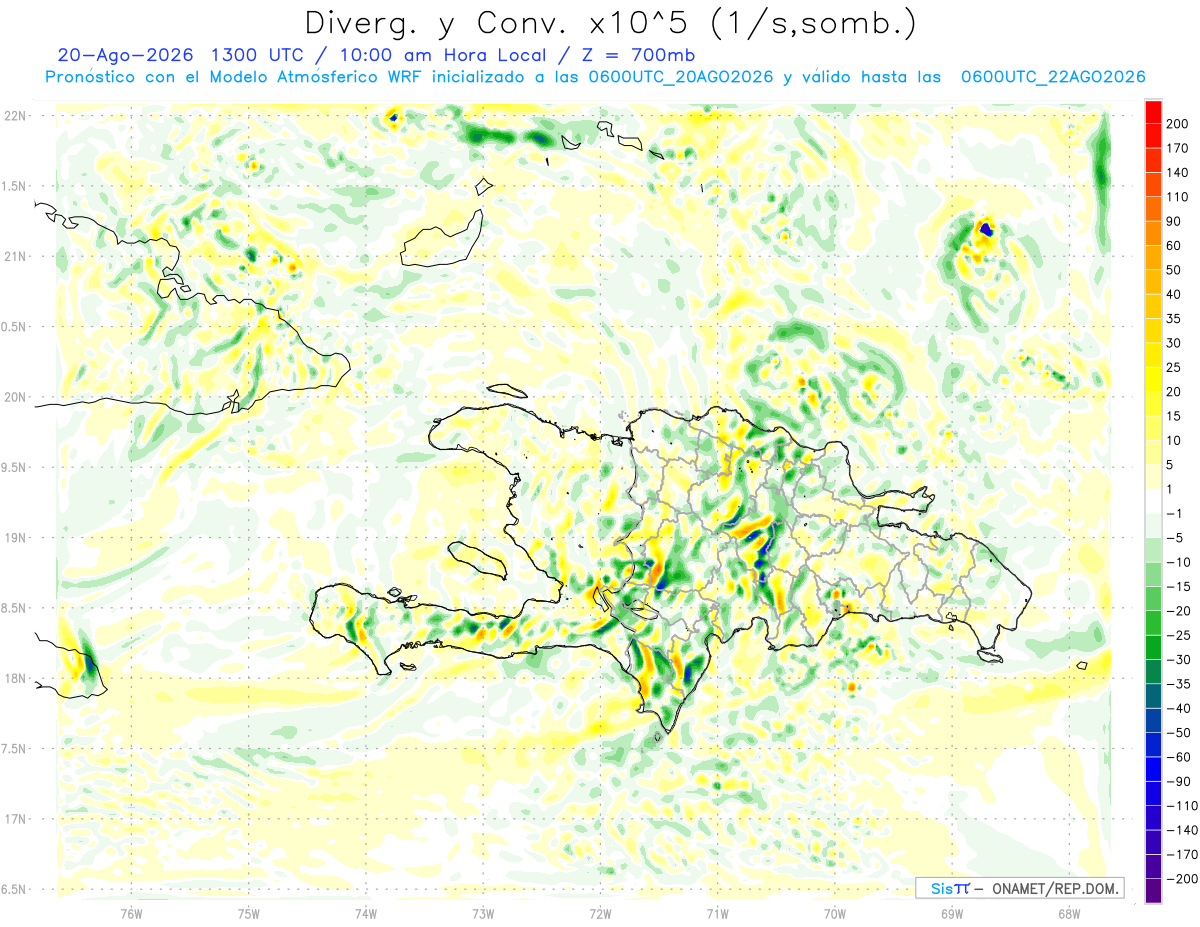The height and width of the screenshot is (927, 1200).
Task: Click the '-5' value on the color scale
Action: pos(1177,538)
